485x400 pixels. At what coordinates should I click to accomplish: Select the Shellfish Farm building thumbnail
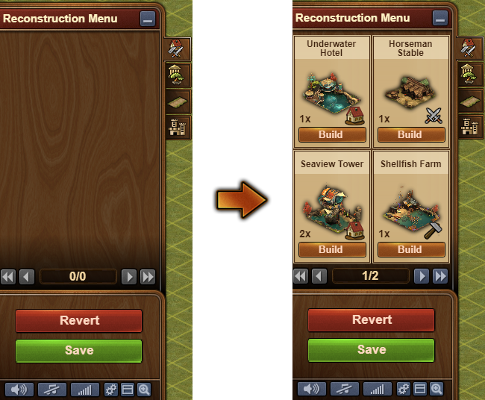[411, 211]
